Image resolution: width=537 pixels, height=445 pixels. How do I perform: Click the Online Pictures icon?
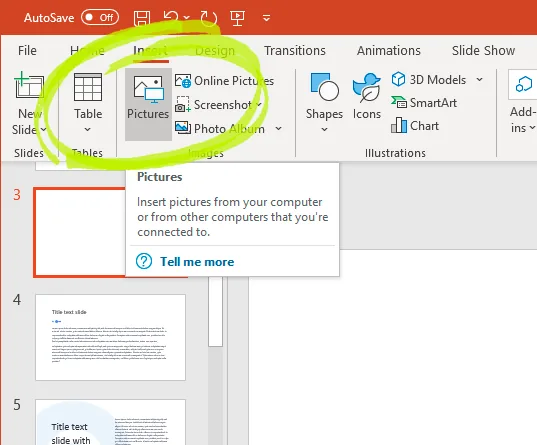click(x=183, y=81)
